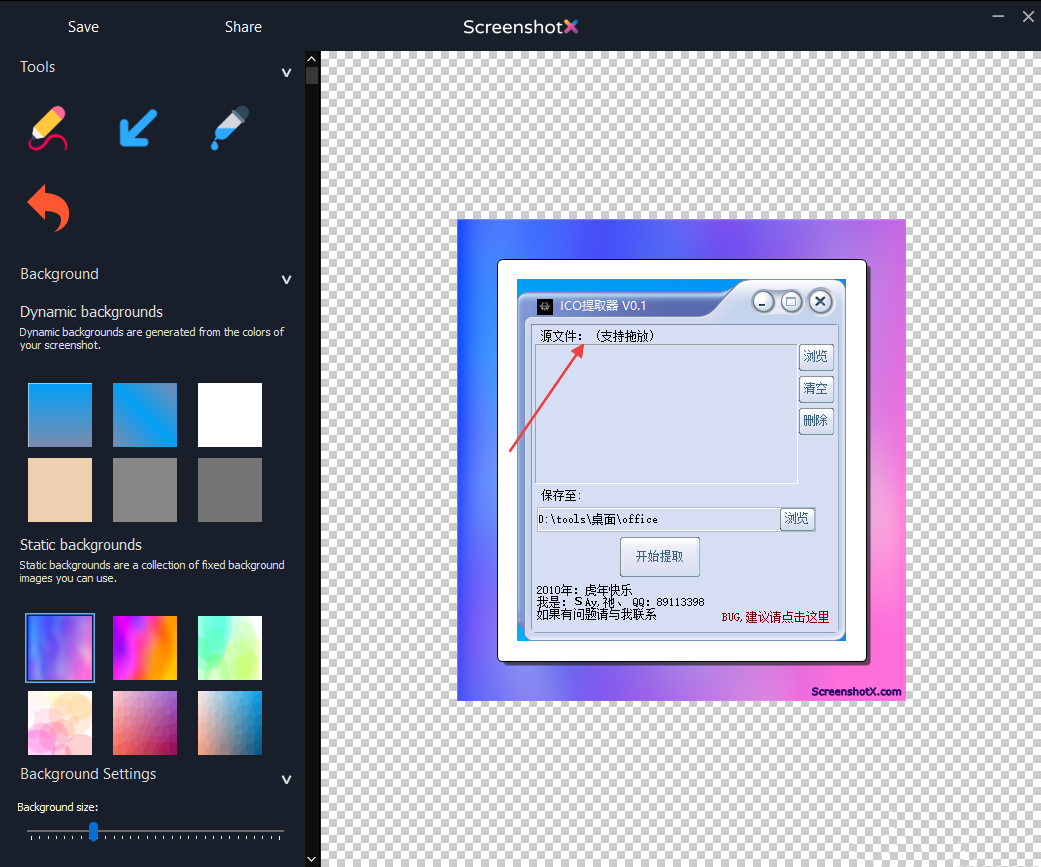Close the ScreenshotX window
Viewport: 1041px width, 867px height.
point(1028,15)
